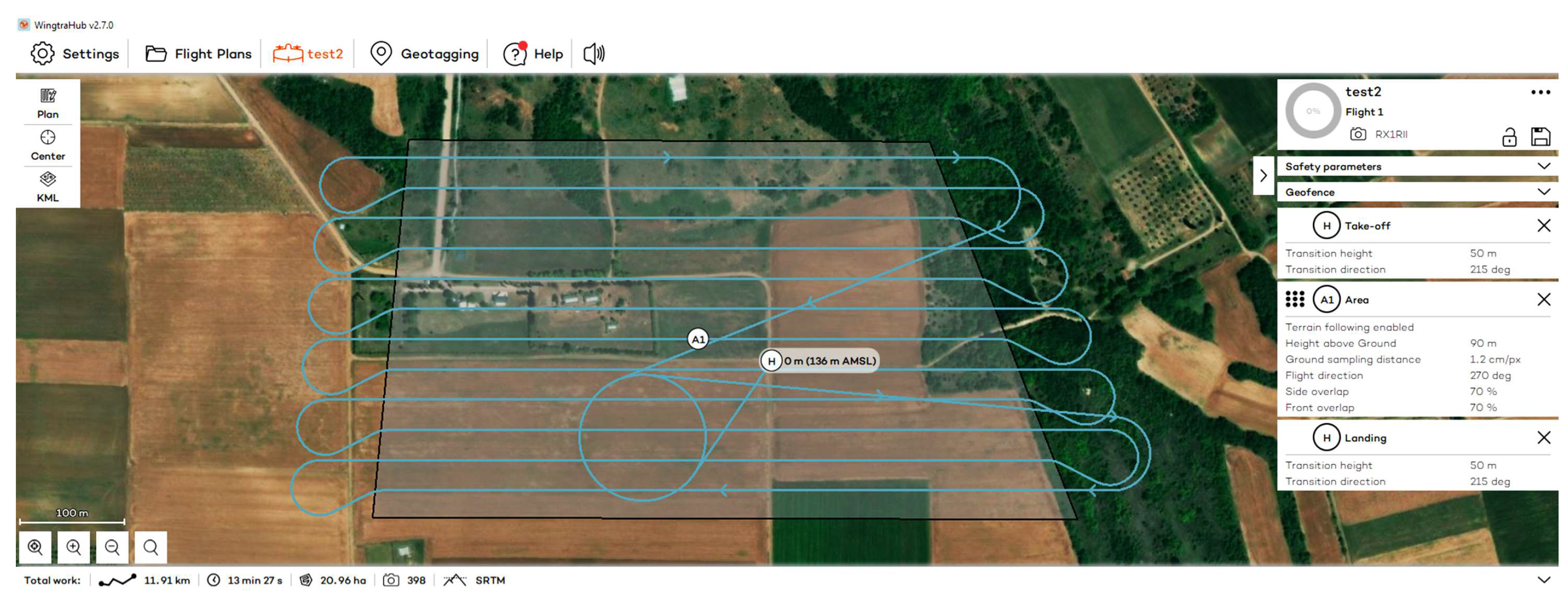Click the Landing H circle icon

[x=1326, y=438]
